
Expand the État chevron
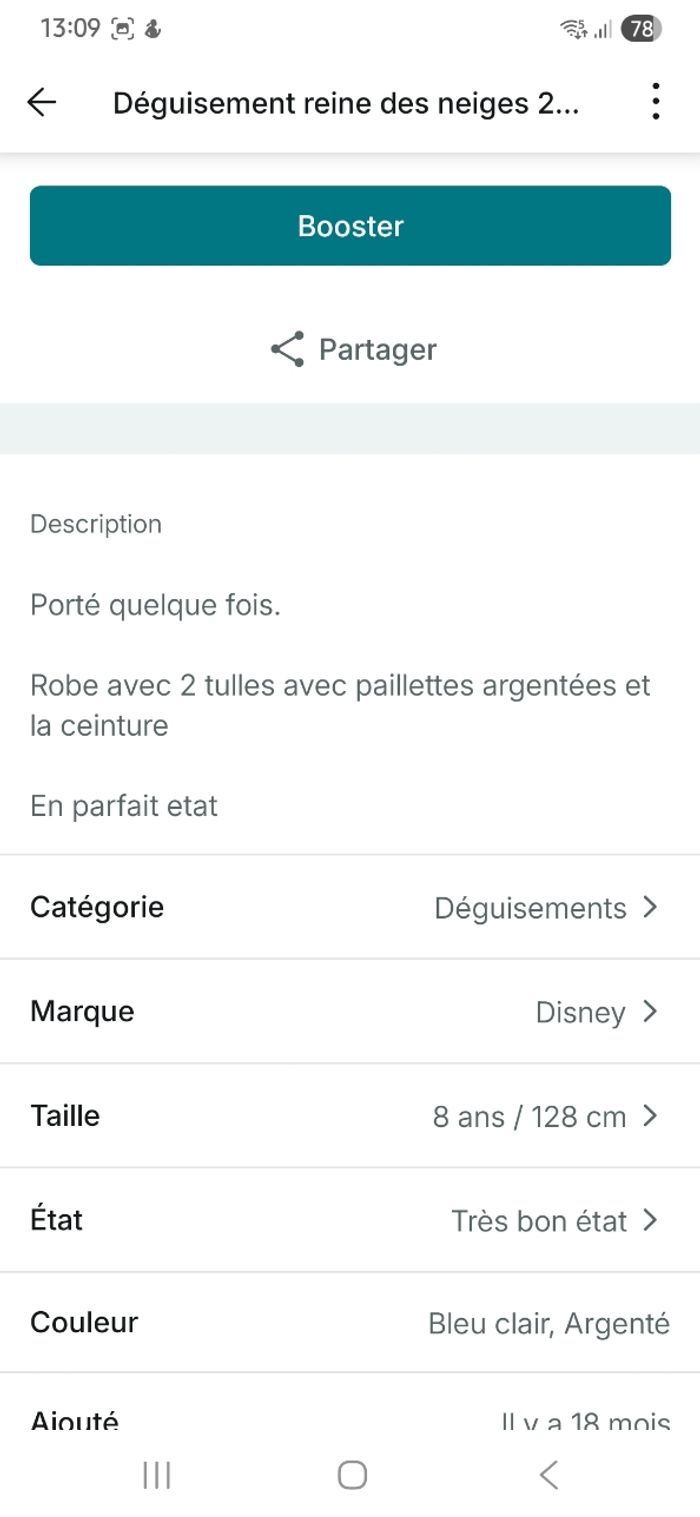650,1220
